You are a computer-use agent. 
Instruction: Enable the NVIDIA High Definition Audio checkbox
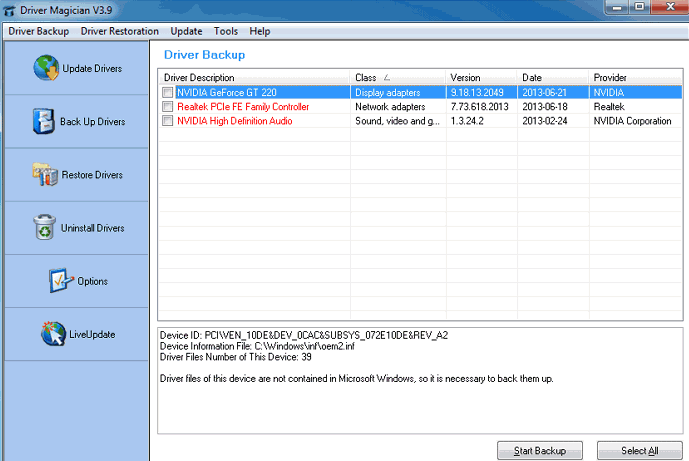(x=168, y=121)
